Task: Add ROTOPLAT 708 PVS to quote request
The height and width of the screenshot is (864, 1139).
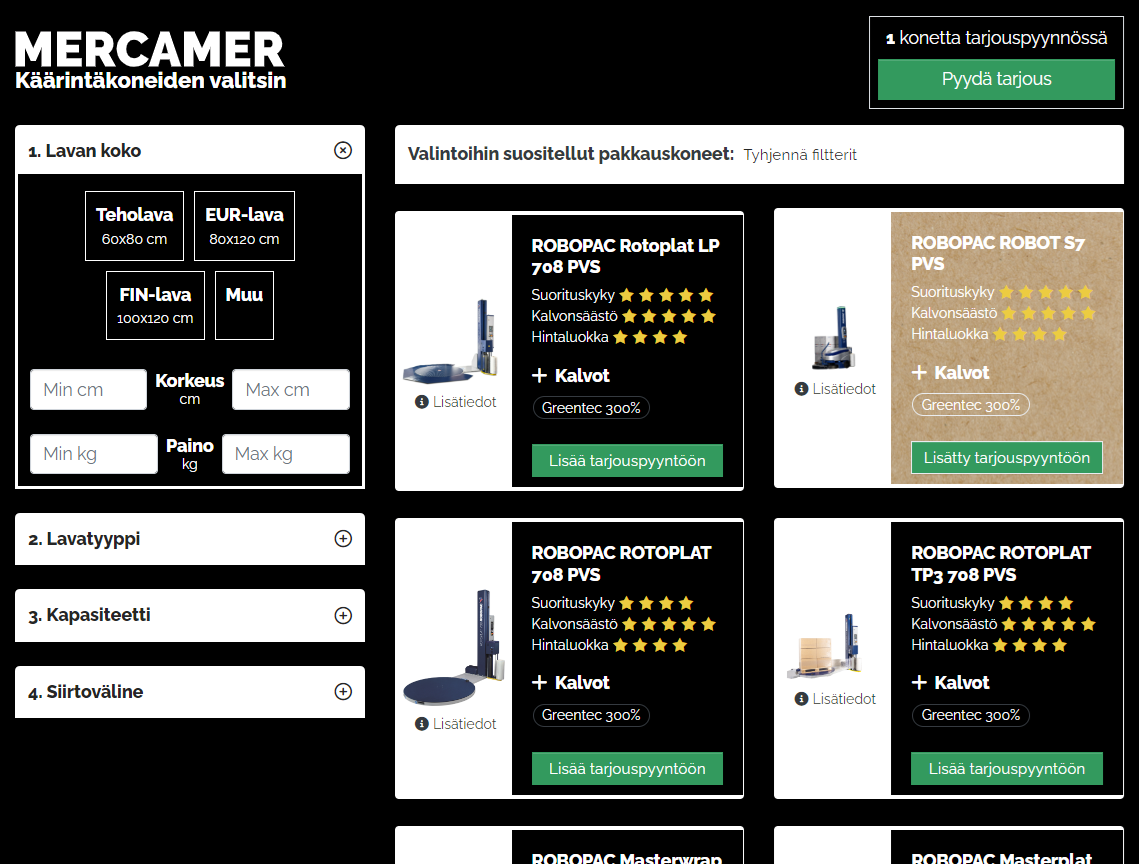Action: click(x=627, y=769)
